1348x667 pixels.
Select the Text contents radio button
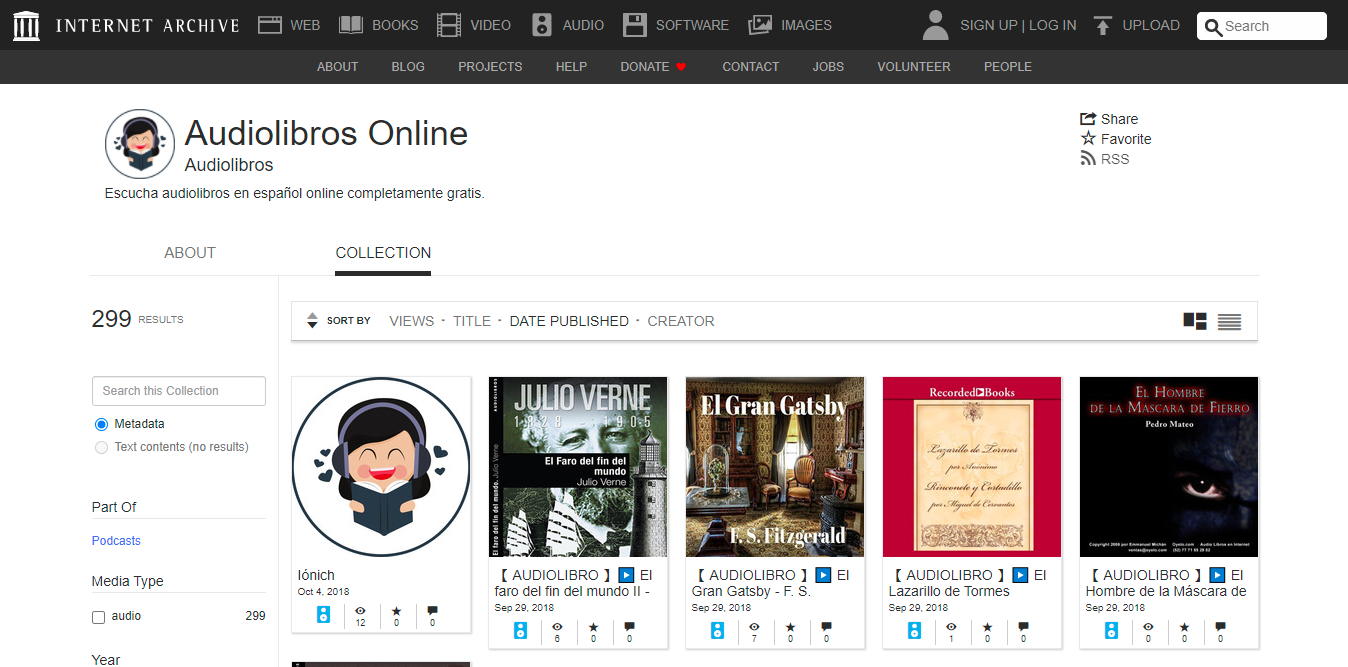click(x=101, y=447)
